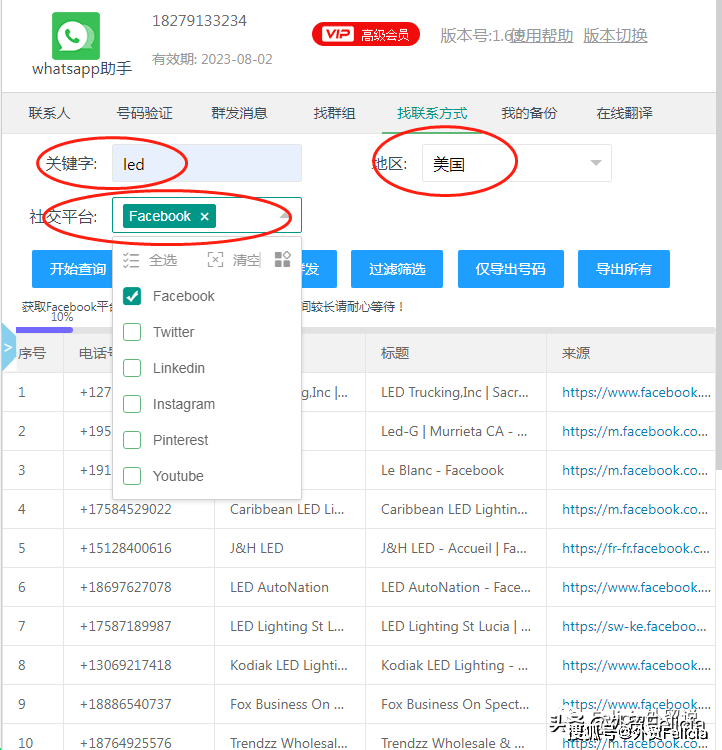
Task: Click the 导出所有 export all button
Action: click(x=623, y=269)
